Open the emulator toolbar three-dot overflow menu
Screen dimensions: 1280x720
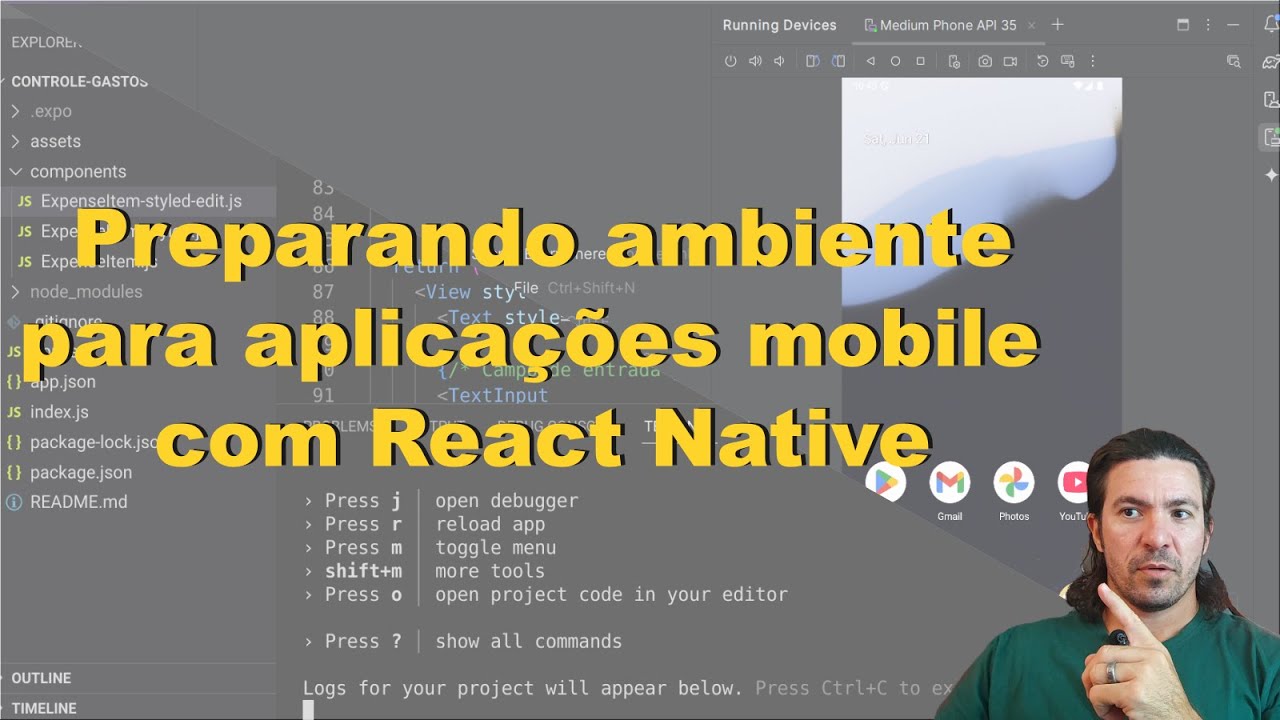click(1093, 61)
